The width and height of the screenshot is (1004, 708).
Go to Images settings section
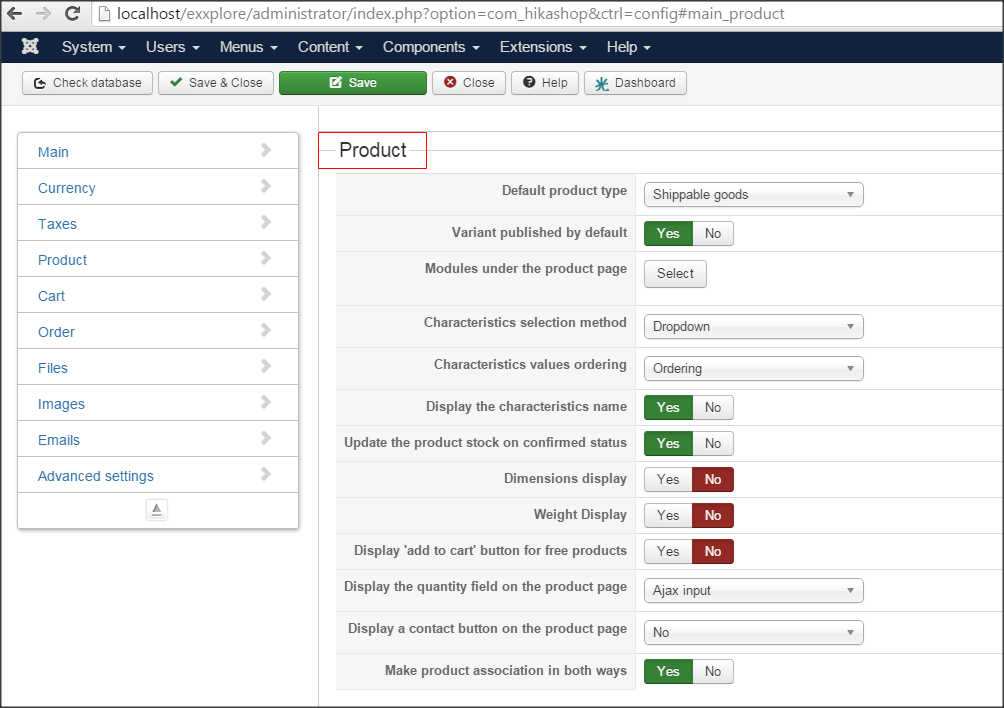pyautogui.click(x=158, y=403)
